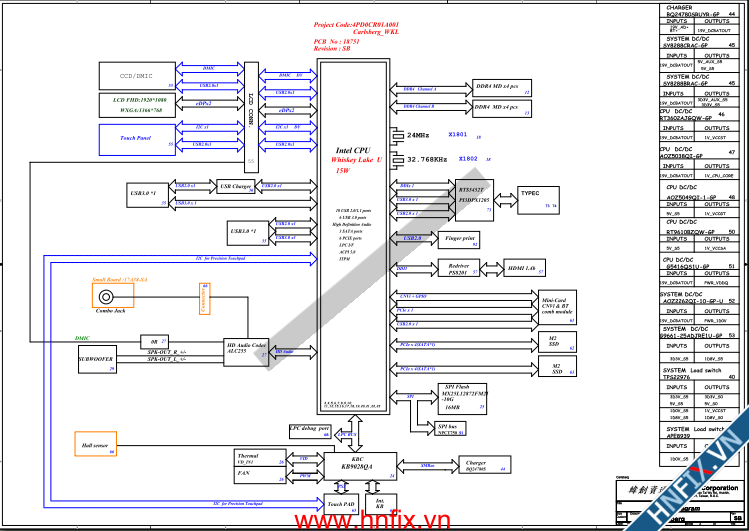The image size is (749, 531).
Task: Select the CCD/DMIC block
Action: click(x=136, y=75)
